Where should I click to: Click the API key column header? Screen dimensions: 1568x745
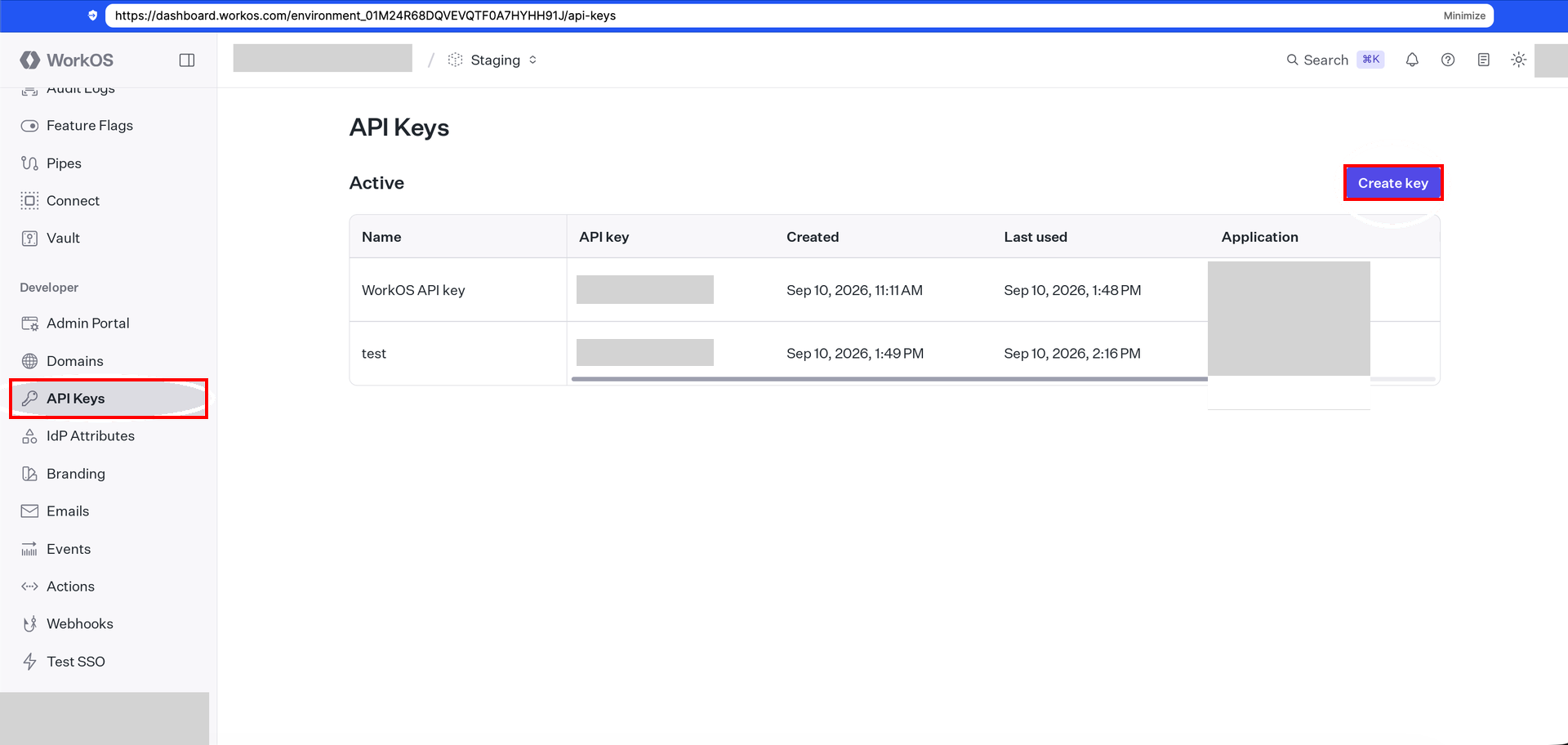[604, 237]
